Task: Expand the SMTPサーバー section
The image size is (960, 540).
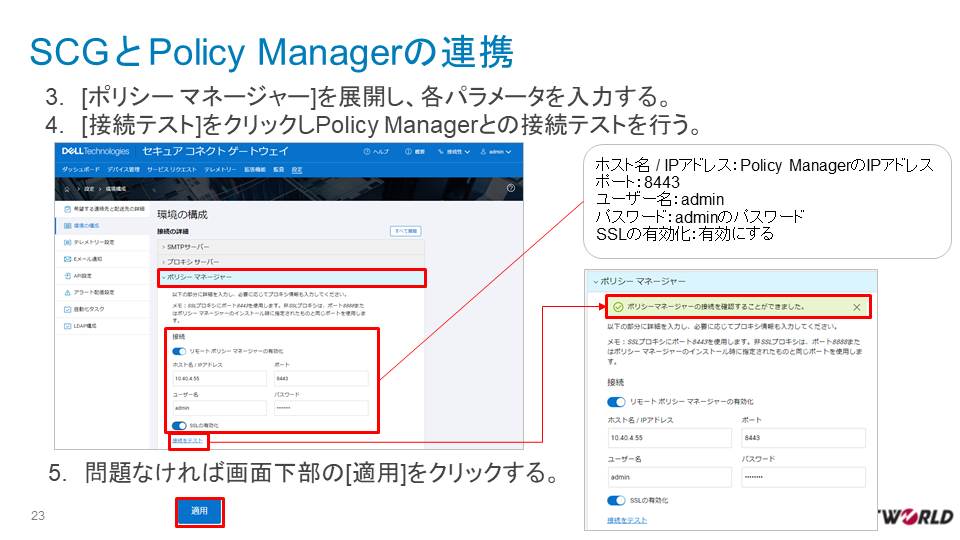Action: (291, 247)
